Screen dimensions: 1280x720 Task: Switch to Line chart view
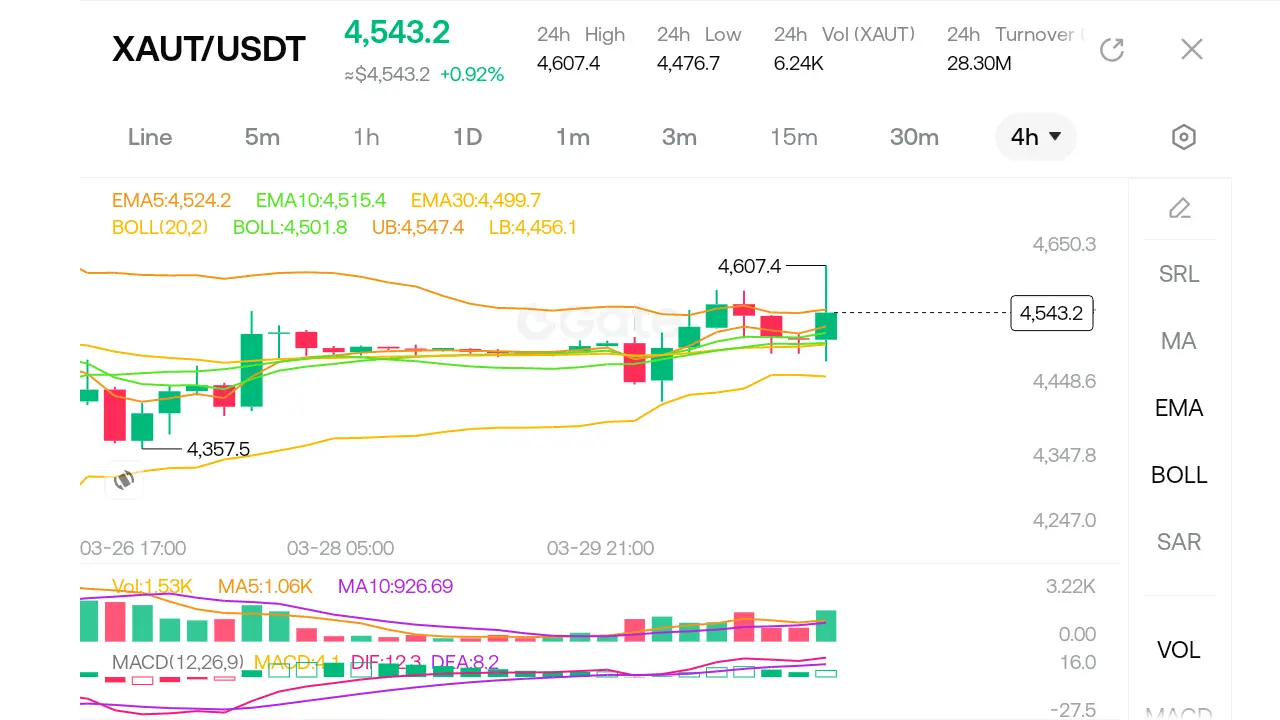pos(150,137)
